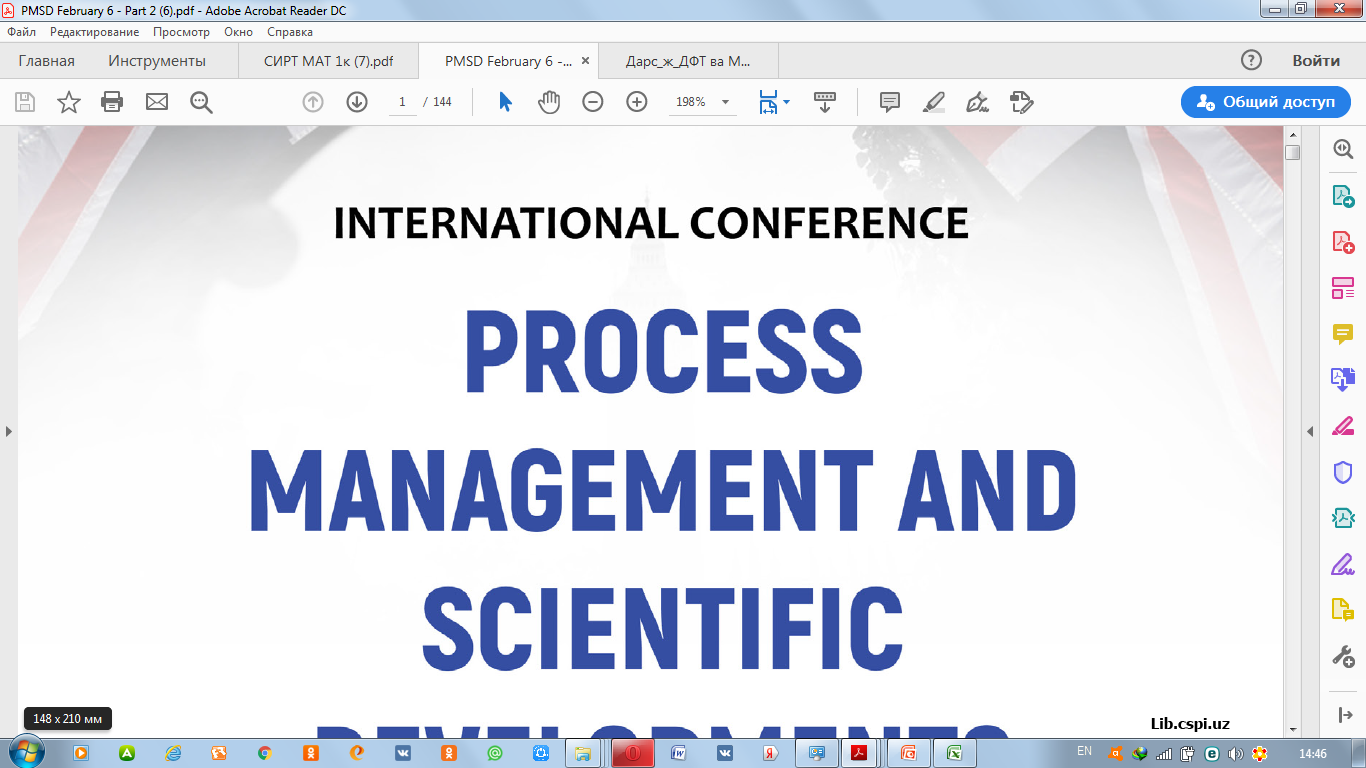Screen dimensions: 1366x768
Task: Send file by email envelope icon
Action: 157,102
